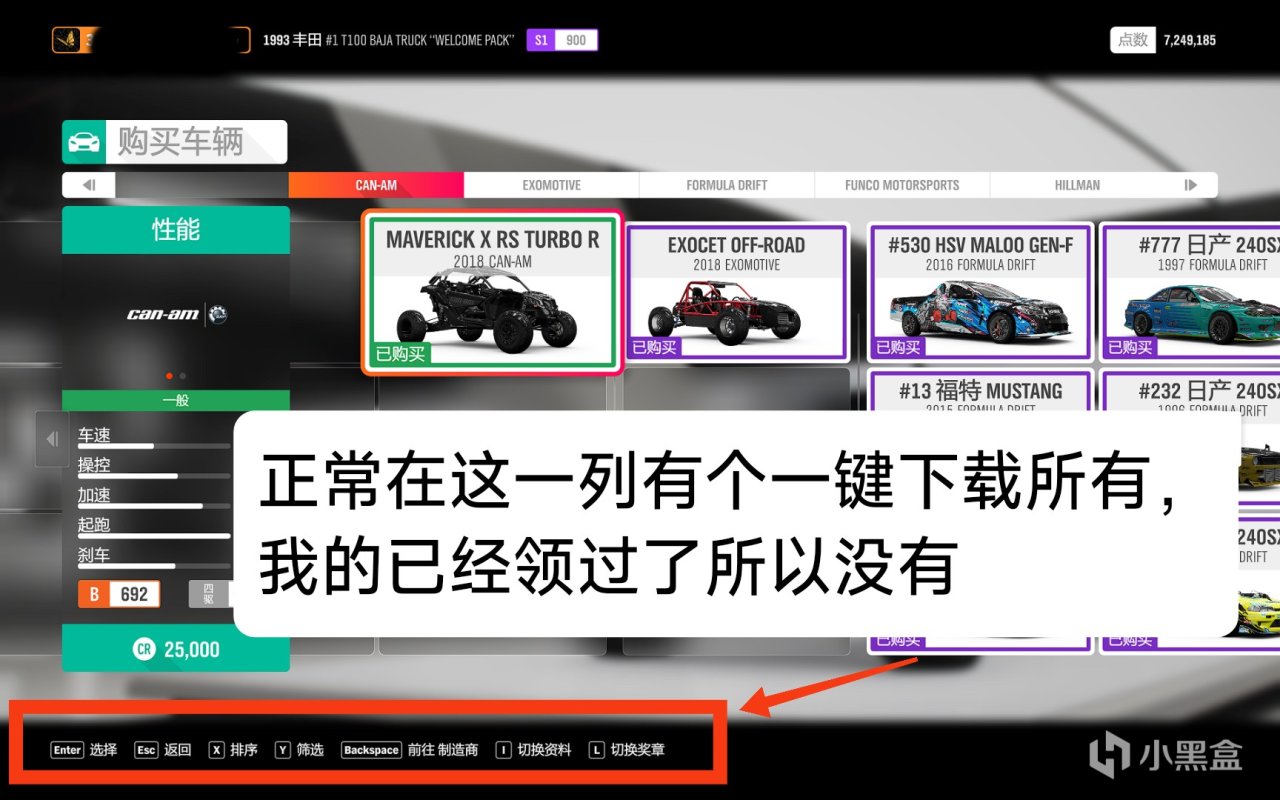Click the Esc 返回 prompt
The width and height of the screenshot is (1280, 800).
(x=163, y=750)
